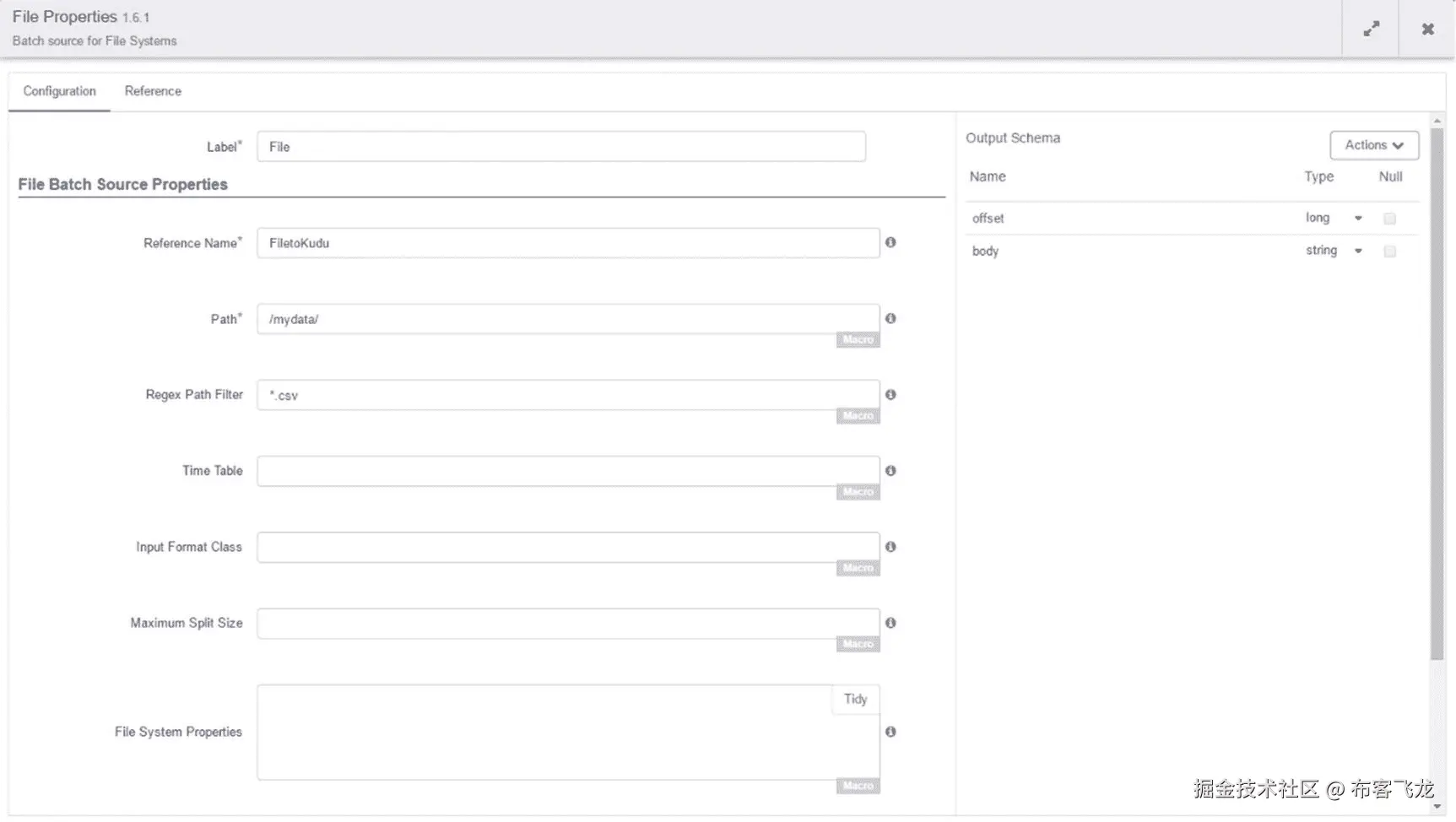Click the scrollbar down arrow
The width and height of the screenshot is (1456, 822).
pyautogui.click(x=1437, y=807)
